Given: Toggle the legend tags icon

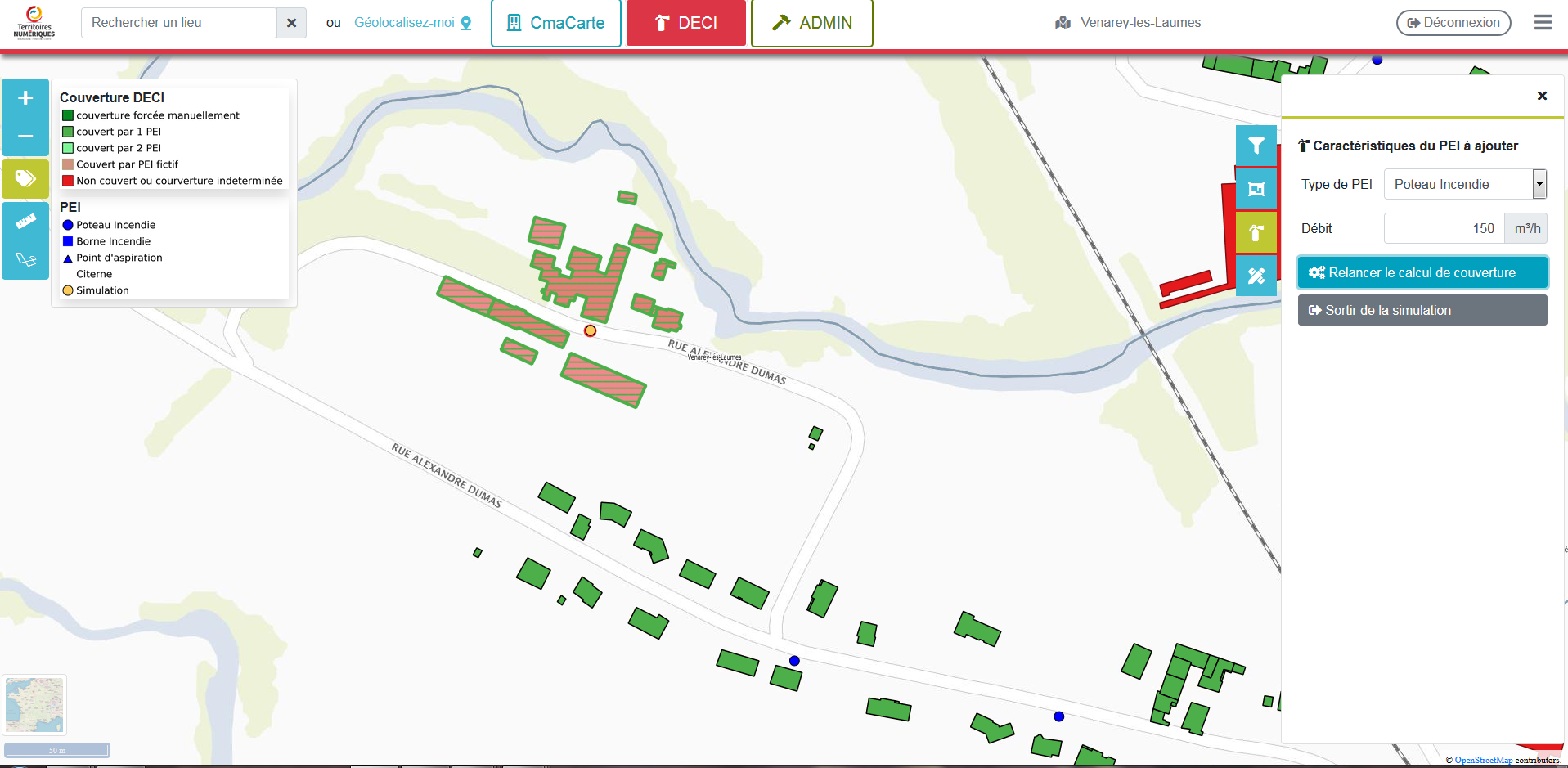Looking at the screenshot, I should pyautogui.click(x=25, y=178).
